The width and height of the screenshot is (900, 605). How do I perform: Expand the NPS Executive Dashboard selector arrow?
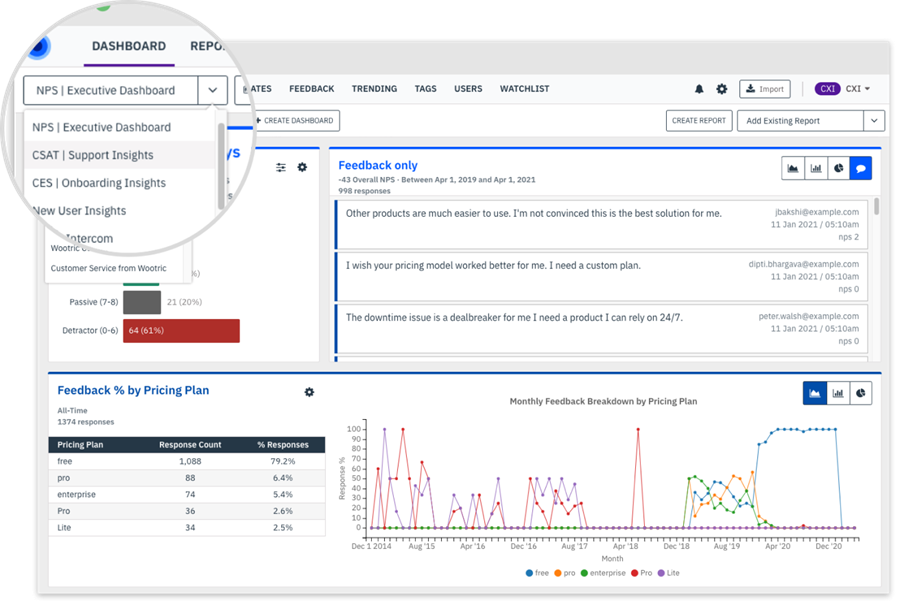[x=212, y=91]
